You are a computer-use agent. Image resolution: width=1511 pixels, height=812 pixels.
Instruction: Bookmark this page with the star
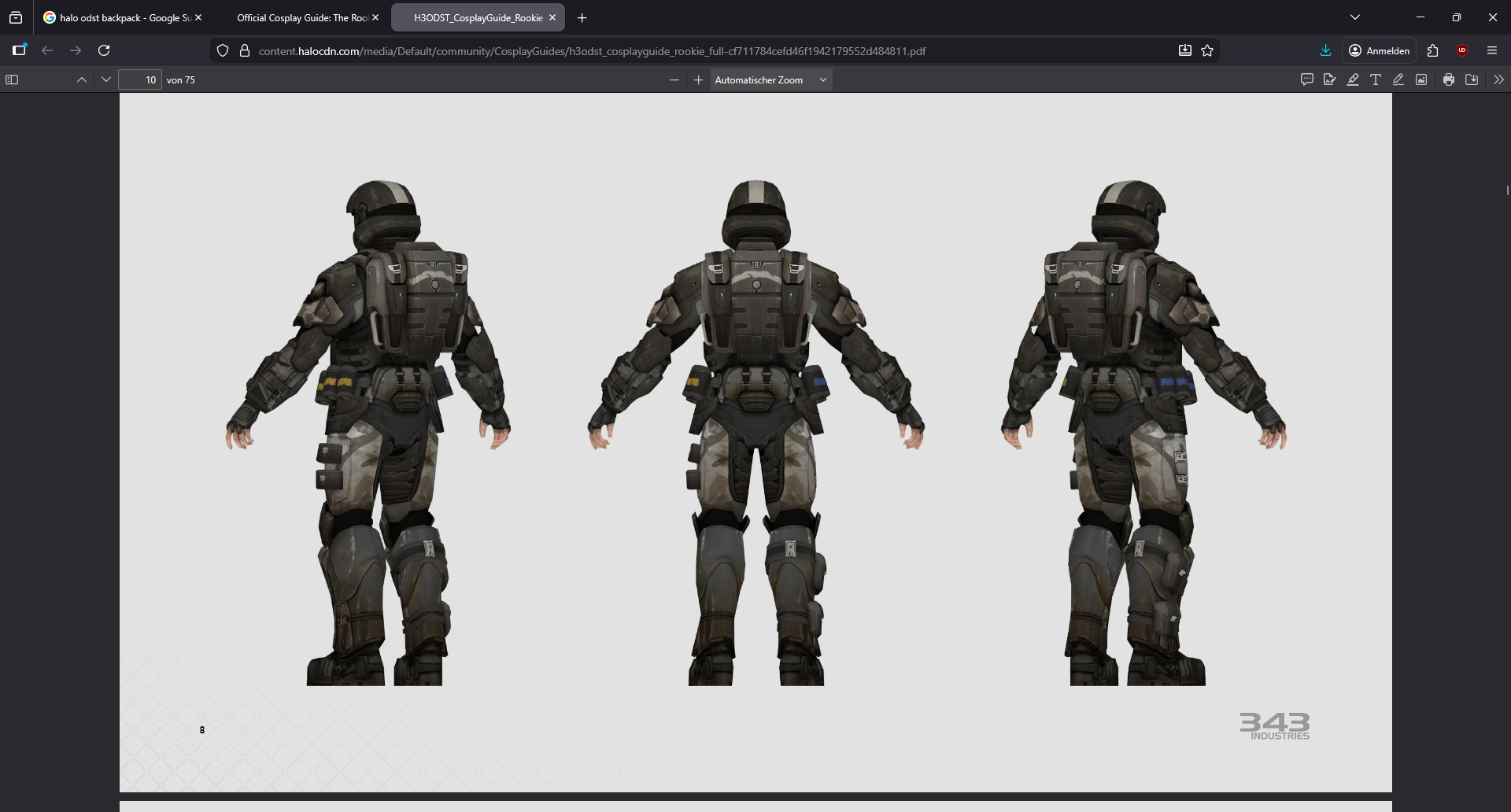point(1207,50)
